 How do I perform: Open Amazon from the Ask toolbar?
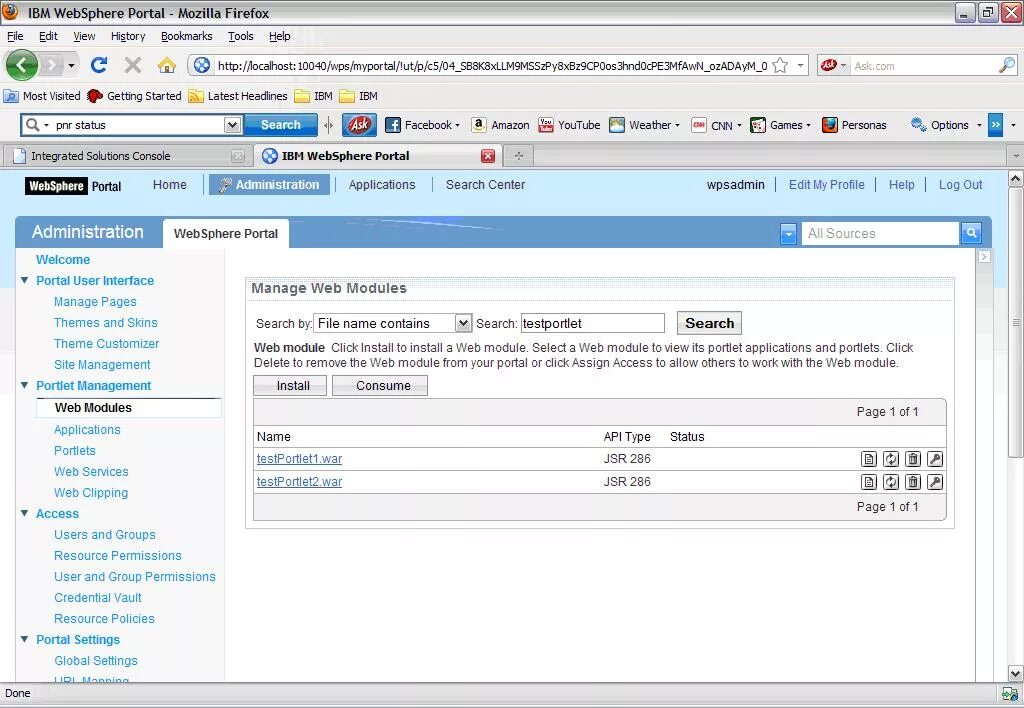500,125
